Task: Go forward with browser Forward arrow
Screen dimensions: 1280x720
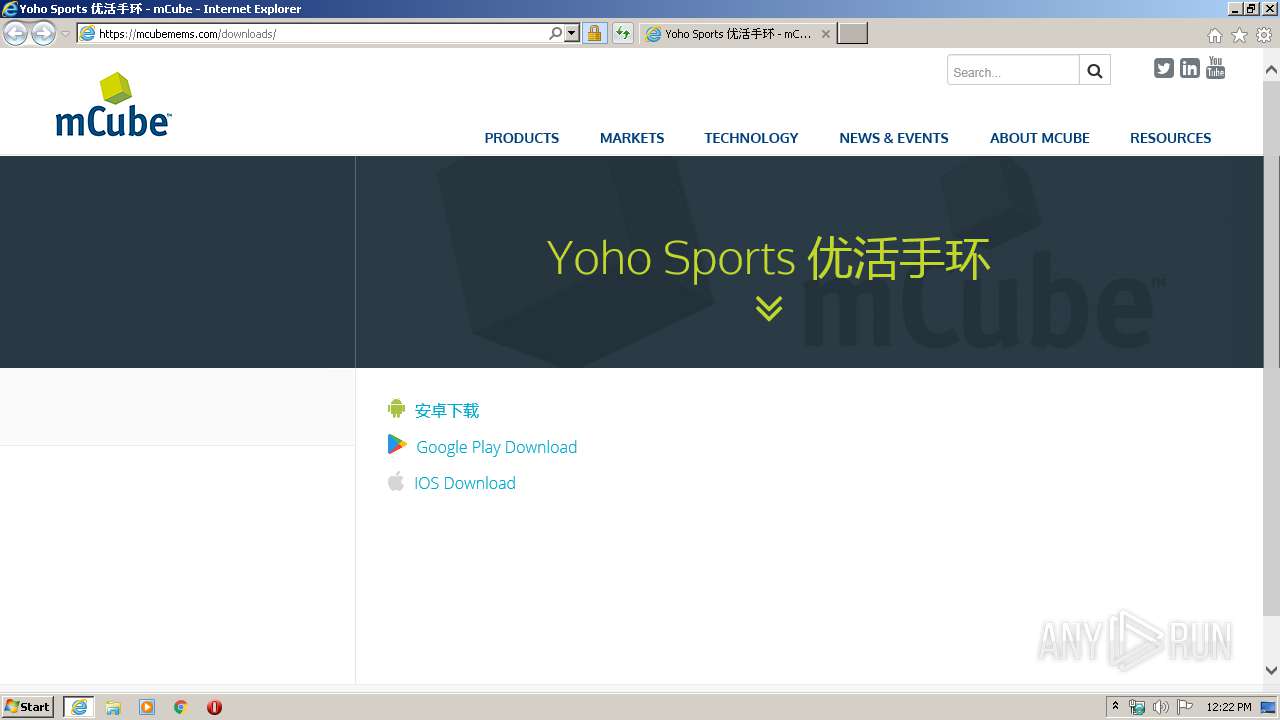Action: point(43,34)
